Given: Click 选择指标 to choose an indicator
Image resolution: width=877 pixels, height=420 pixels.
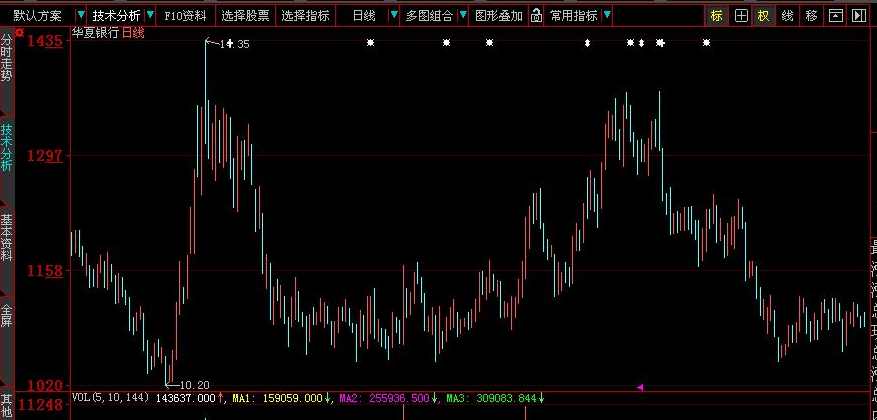Looking at the screenshot, I should pos(305,15).
